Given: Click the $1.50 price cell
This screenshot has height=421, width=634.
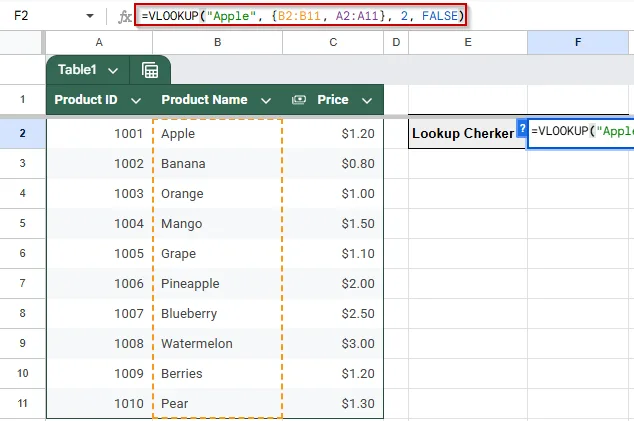Looking at the screenshot, I should [333, 223].
